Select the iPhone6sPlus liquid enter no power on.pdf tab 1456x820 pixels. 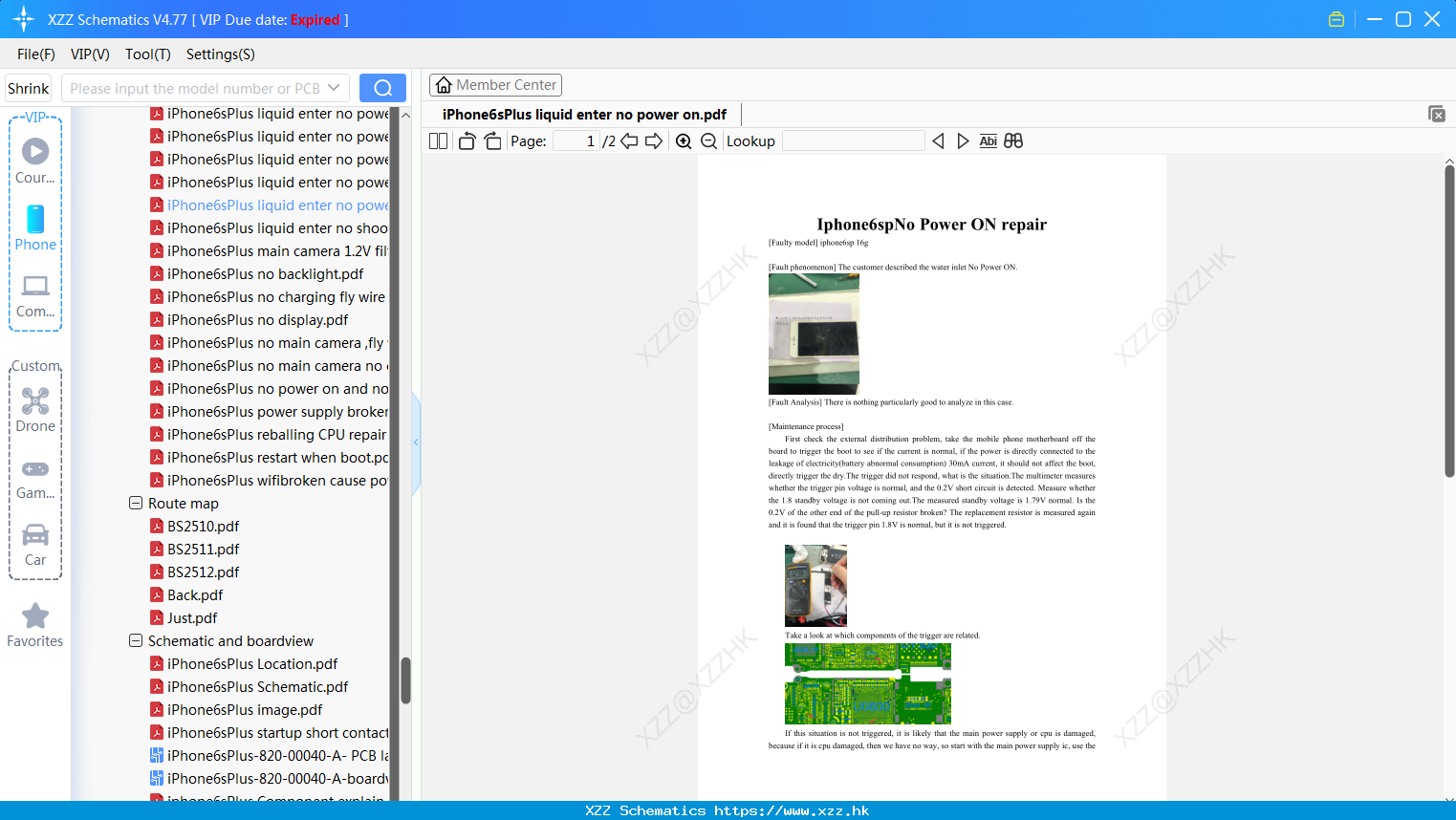pyautogui.click(x=584, y=115)
